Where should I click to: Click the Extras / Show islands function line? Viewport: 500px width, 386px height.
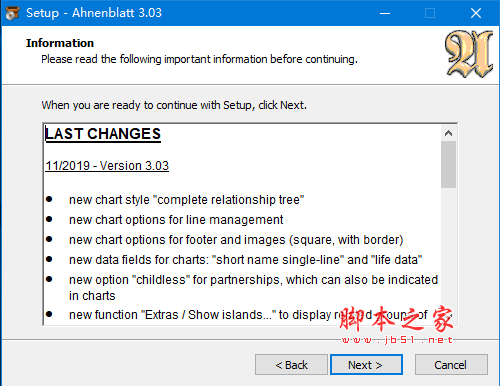click(x=248, y=315)
